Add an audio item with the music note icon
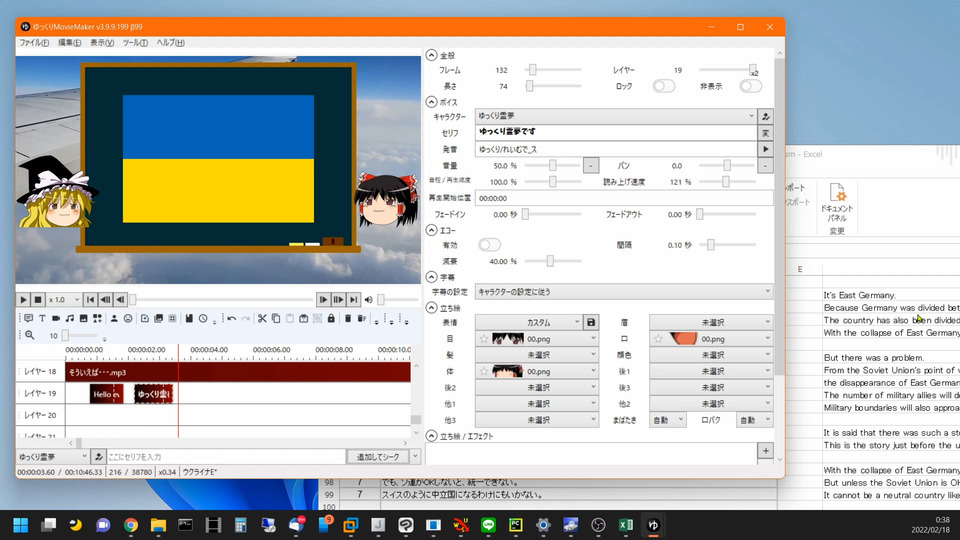Image resolution: width=960 pixels, height=540 pixels. tap(70, 318)
